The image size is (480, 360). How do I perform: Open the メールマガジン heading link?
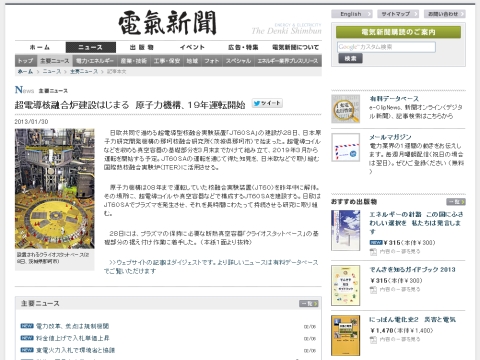(x=390, y=137)
